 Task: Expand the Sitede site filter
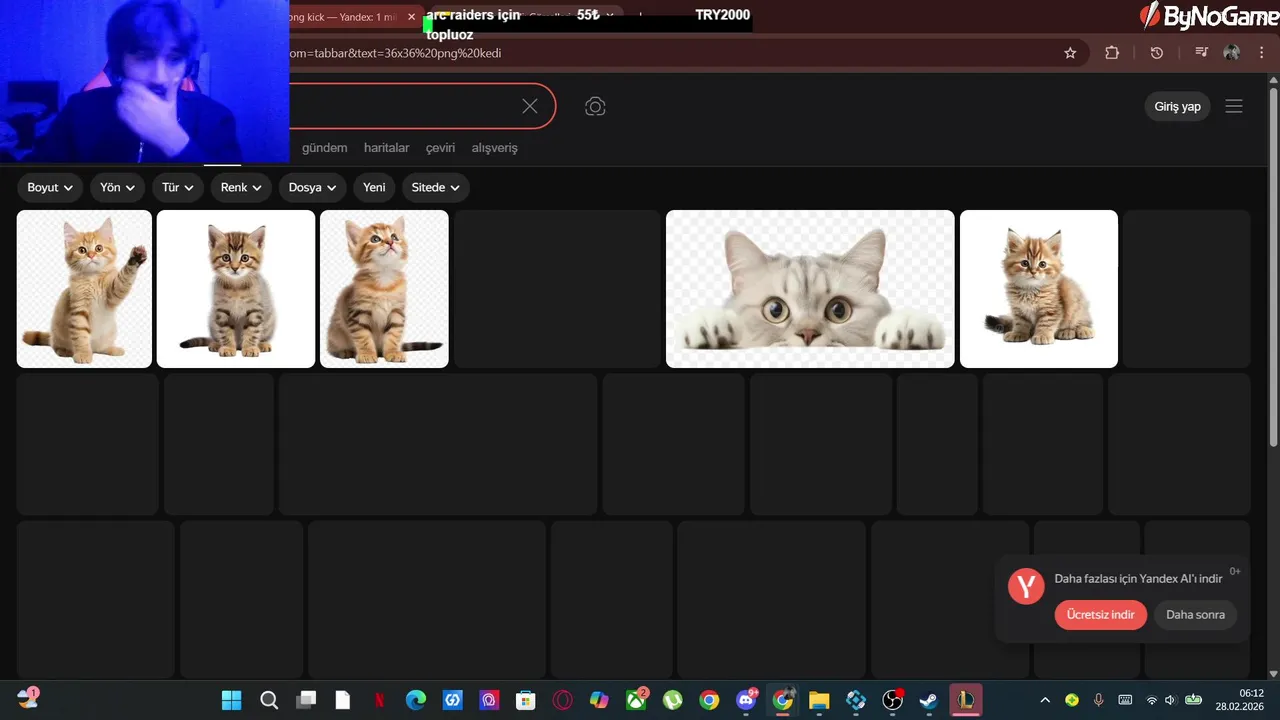(436, 187)
